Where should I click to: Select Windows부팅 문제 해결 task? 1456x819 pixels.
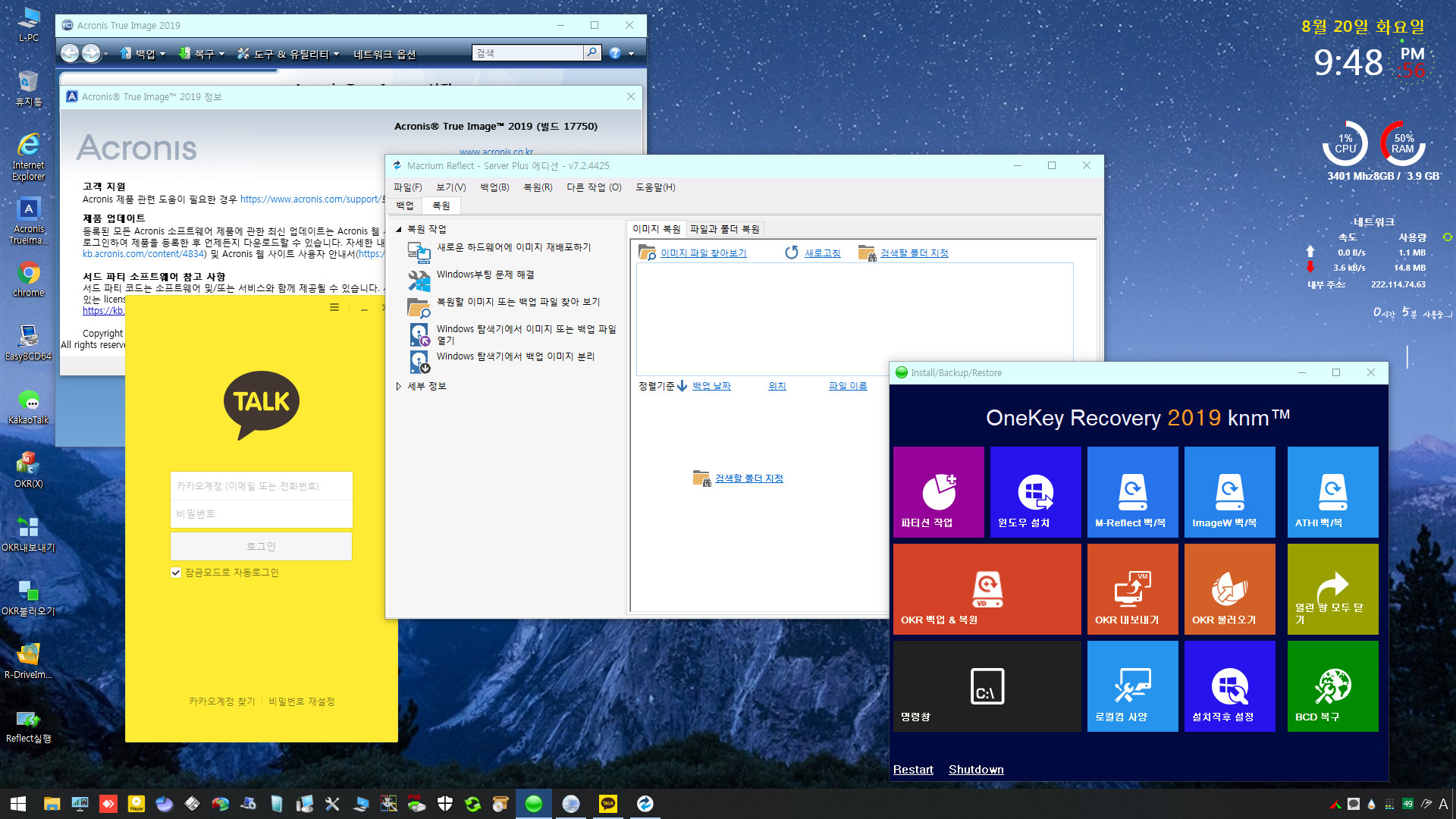[x=485, y=275]
